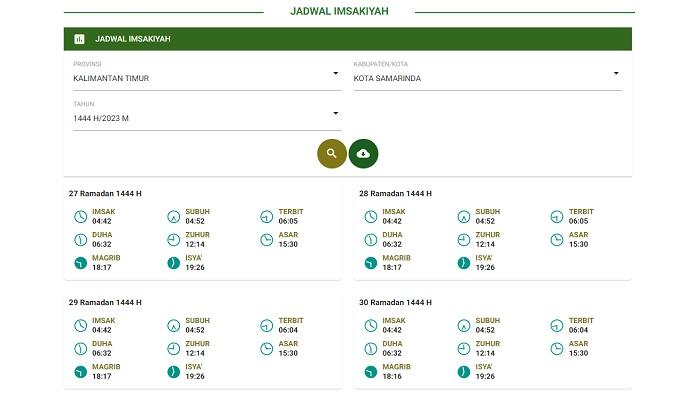Click Terbit clock icon for 29 Ramadan
The height and width of the screenshot is (393, 700).
[267, 326]
